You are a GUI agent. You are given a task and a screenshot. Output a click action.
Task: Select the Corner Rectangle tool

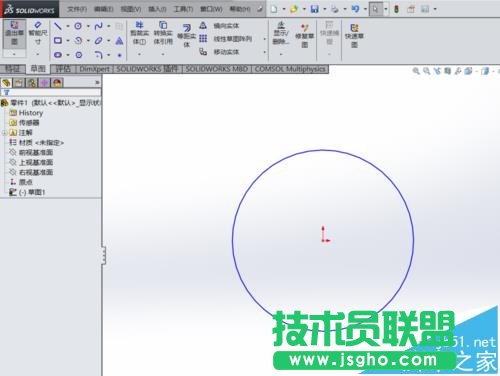coord(58,41)
